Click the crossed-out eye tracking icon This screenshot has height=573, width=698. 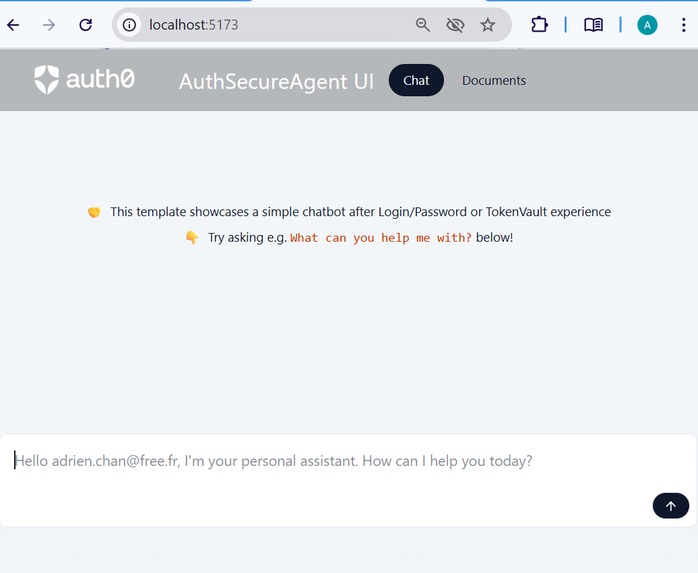click(455, 25)
